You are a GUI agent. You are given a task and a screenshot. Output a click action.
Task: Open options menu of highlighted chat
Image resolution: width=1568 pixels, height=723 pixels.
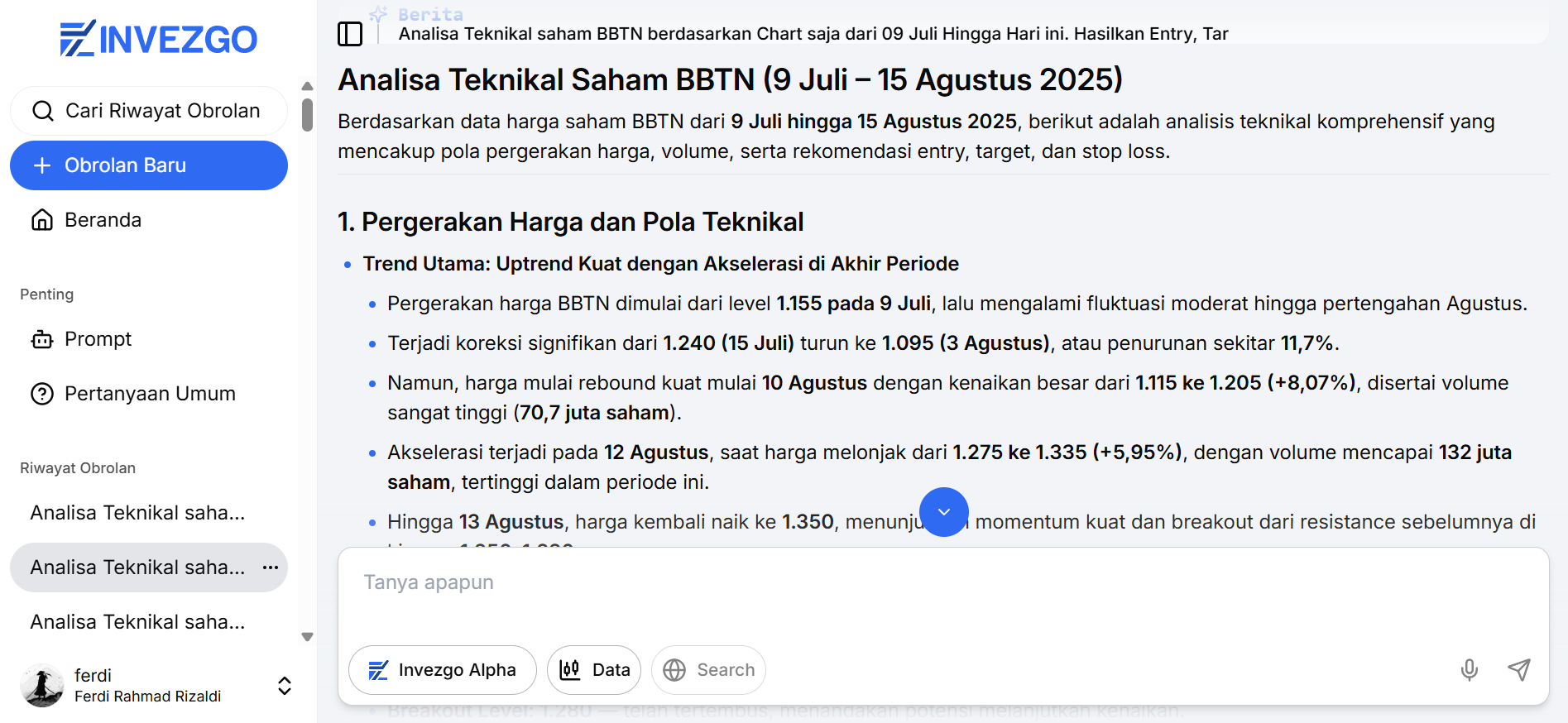[270, 567]
